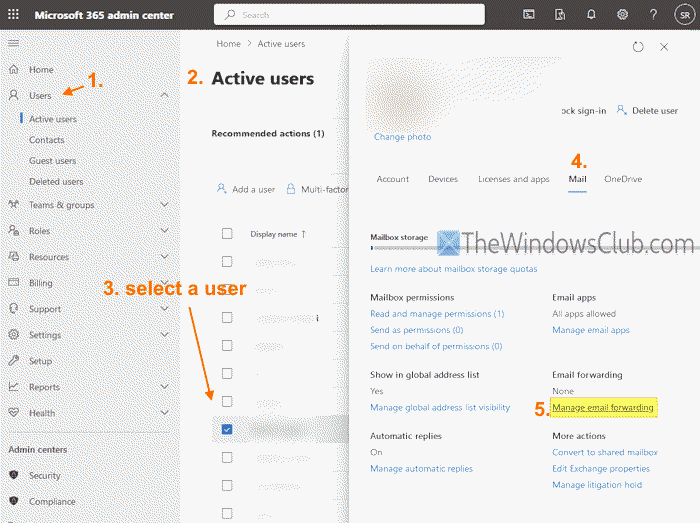Expand the Settings chevron in sidebar
The height and width of the screenshot is (523, 700).
pos(164,334)
